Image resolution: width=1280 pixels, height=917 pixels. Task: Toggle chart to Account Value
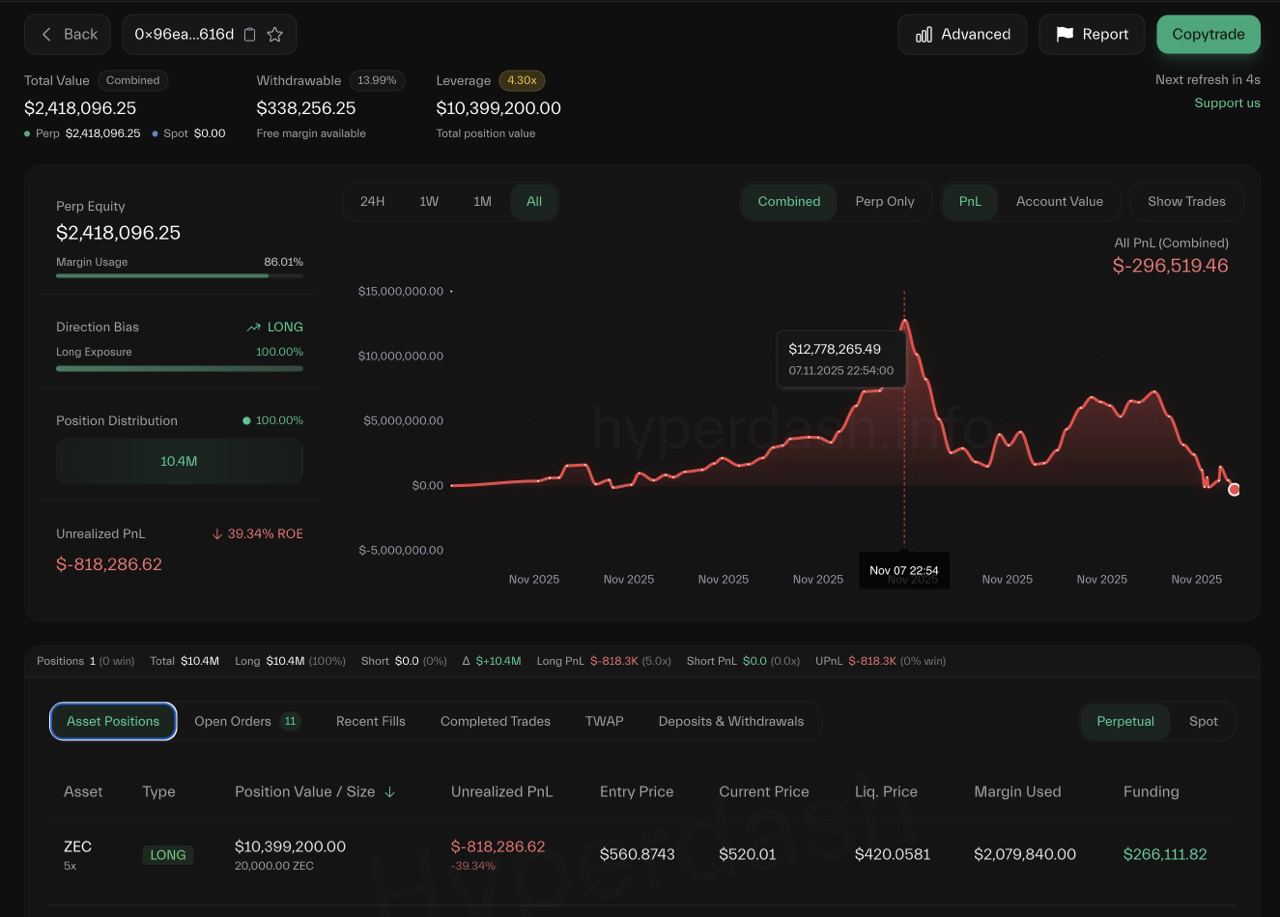pos(1059,201)
